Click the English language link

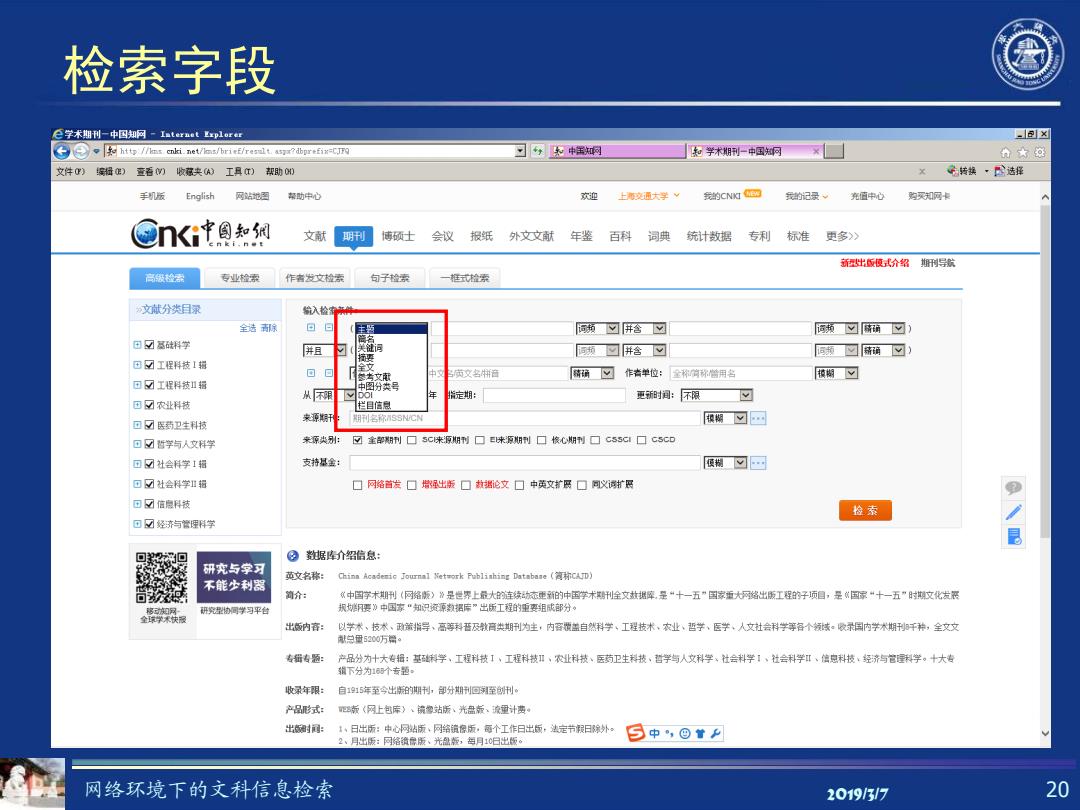coord(200,196)
